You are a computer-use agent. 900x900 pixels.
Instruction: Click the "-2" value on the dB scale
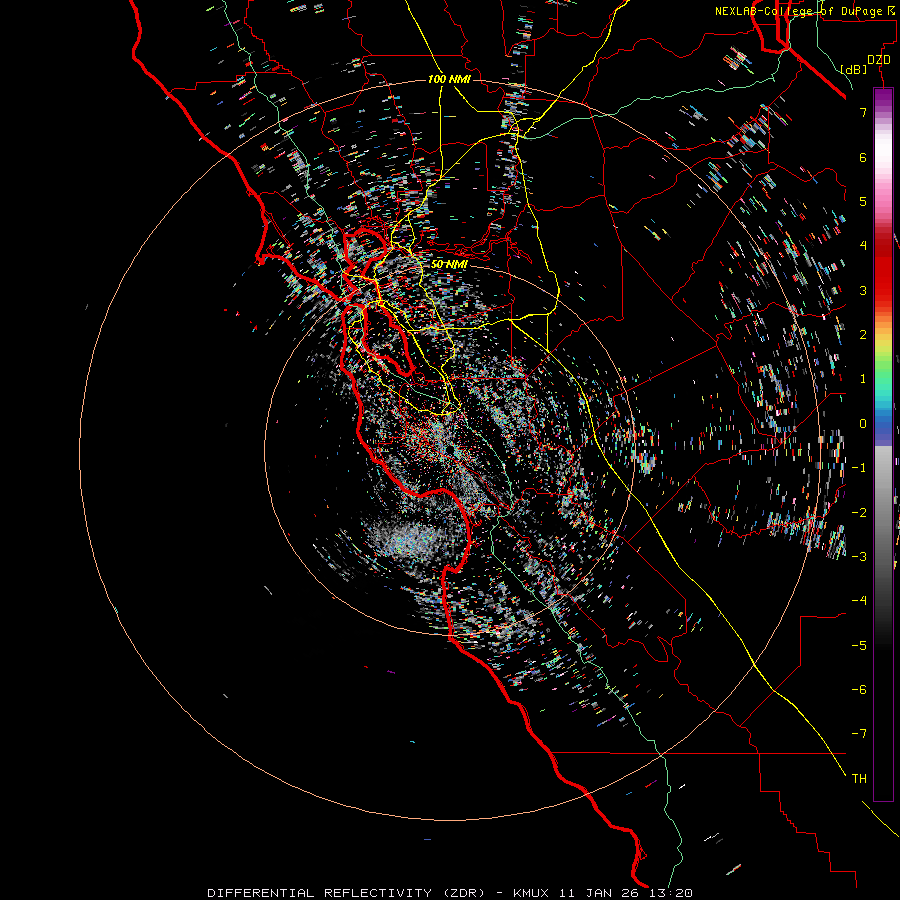859,513
